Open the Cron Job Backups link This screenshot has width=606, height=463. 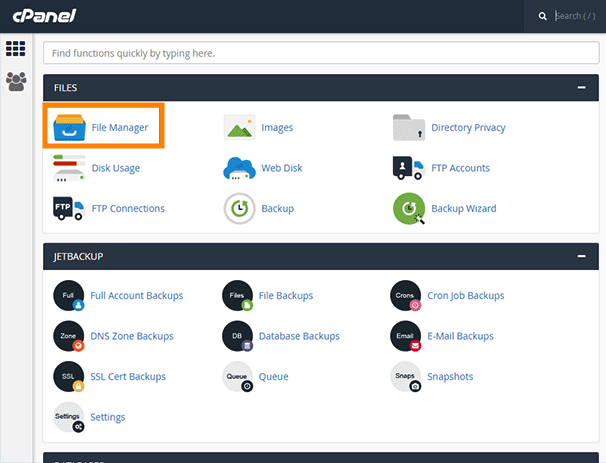click(467, 296)
